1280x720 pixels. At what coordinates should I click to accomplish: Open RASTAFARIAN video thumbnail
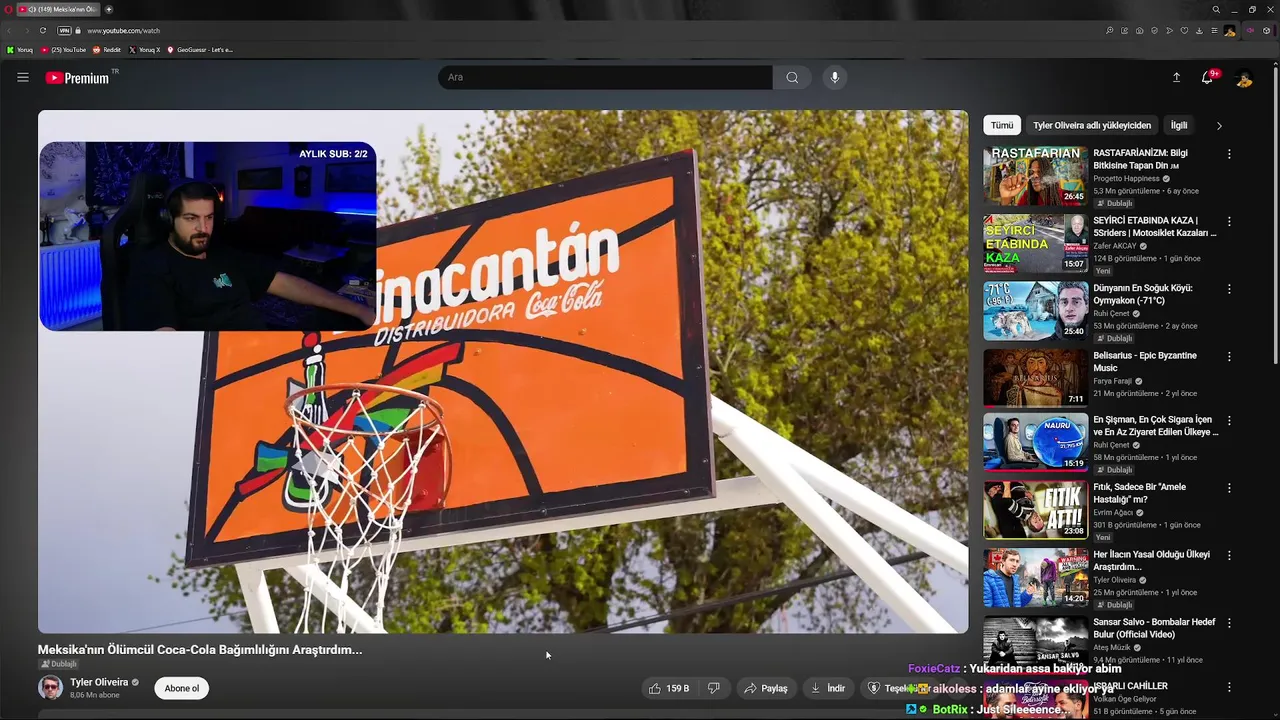[1035, 176]
